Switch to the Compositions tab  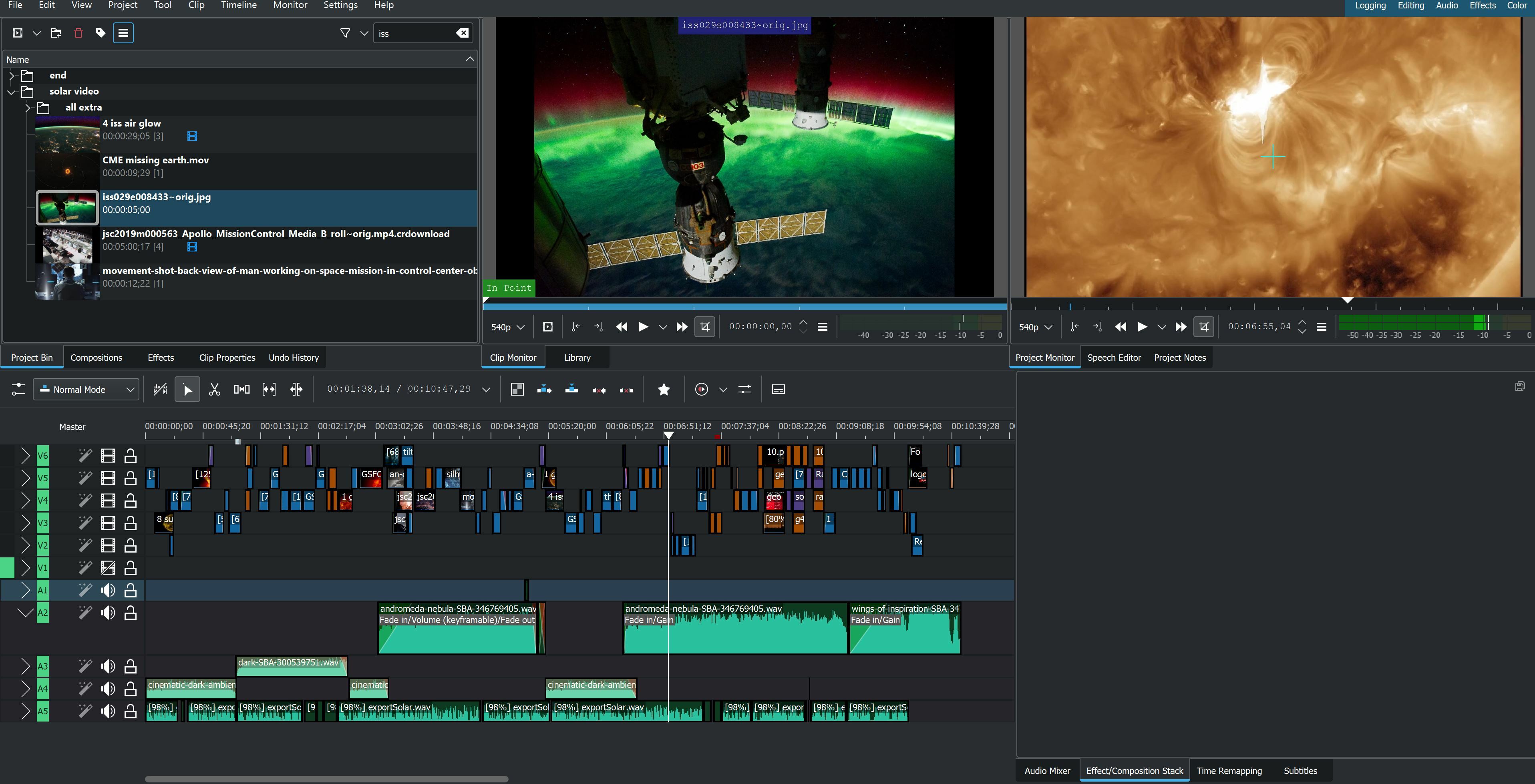[97, 358]
